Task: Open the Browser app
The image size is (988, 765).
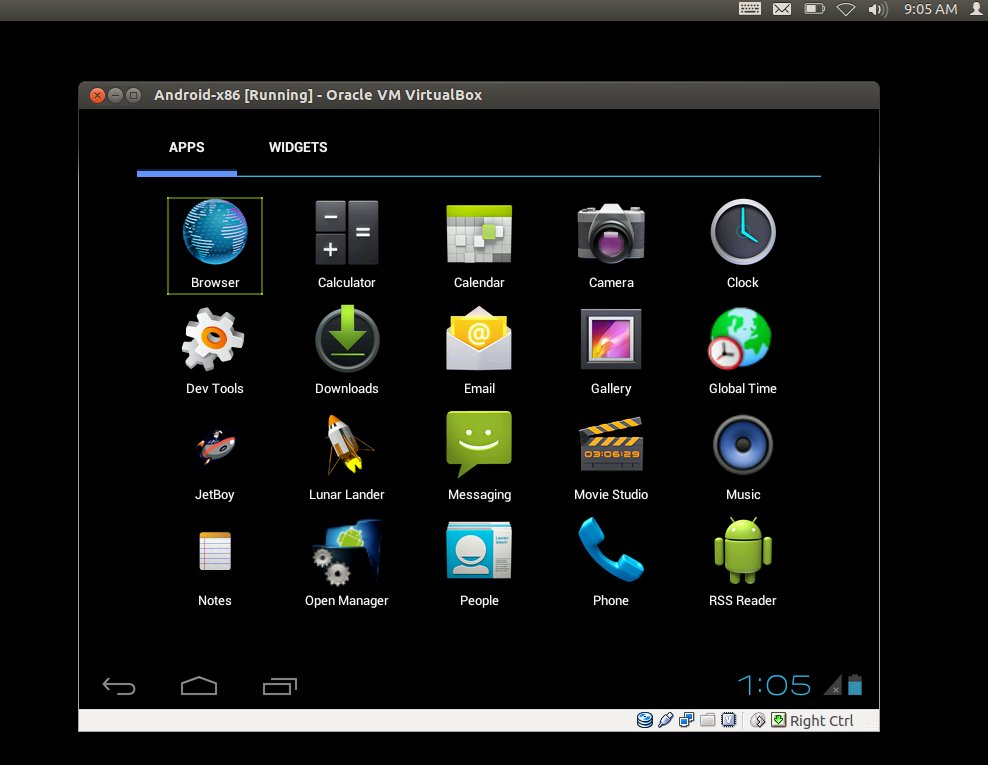Action: click(x=215, y=245)
